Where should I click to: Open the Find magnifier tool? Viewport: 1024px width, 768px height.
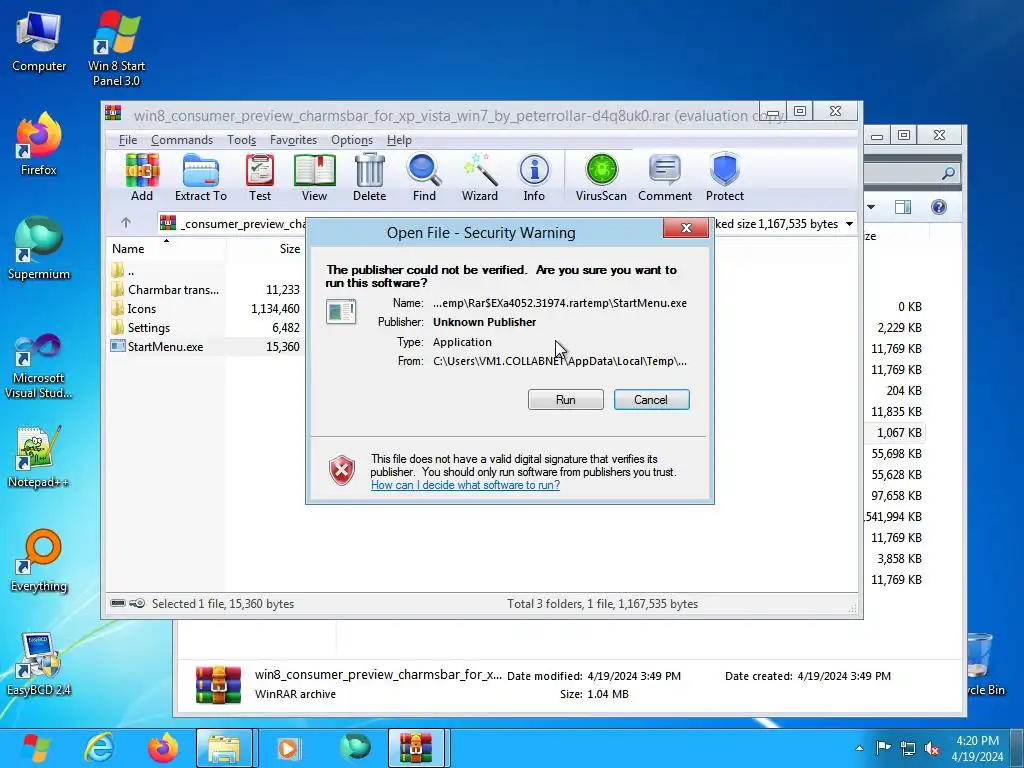click(424, 177)
